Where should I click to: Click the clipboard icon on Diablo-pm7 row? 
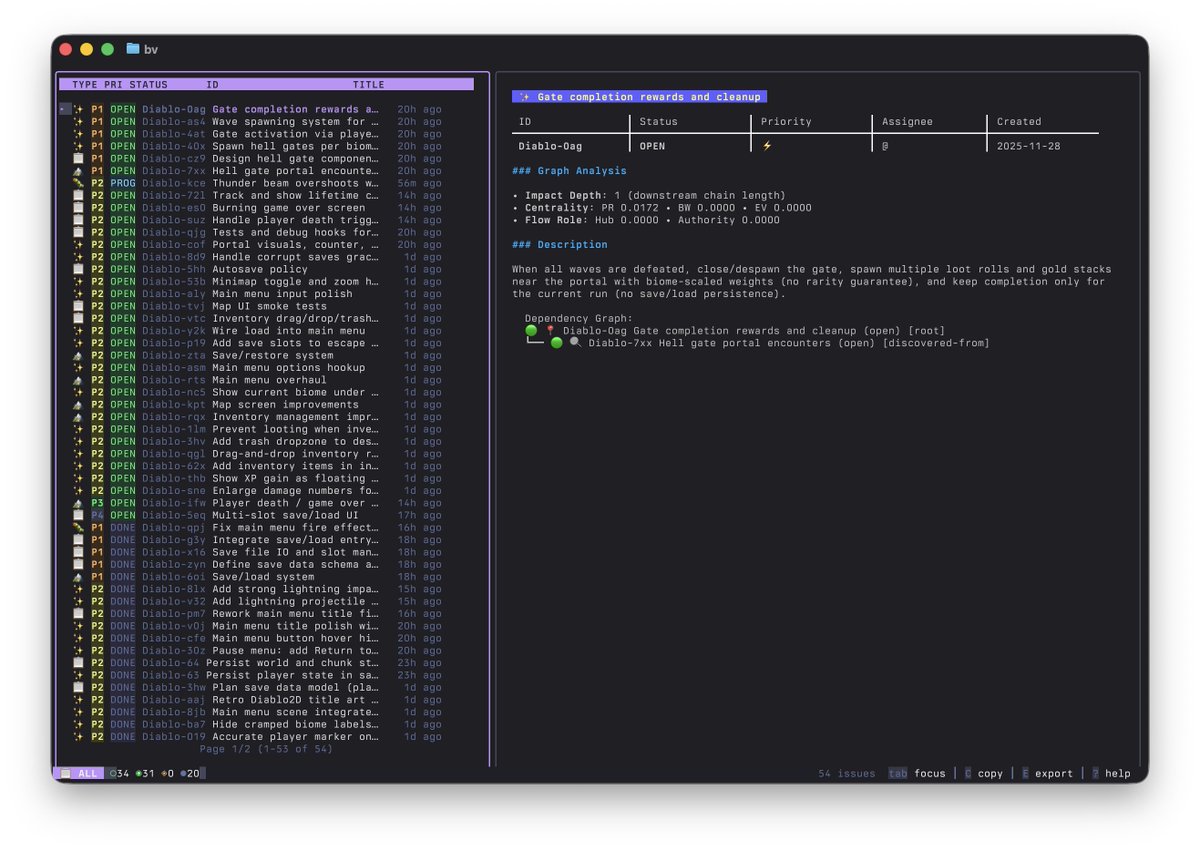[78, 614]
